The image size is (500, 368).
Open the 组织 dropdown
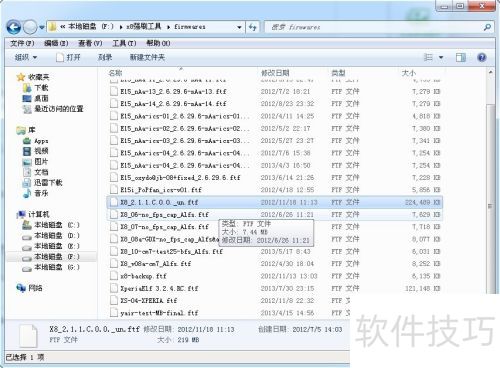pyautogui.click(x=26, y=57)
